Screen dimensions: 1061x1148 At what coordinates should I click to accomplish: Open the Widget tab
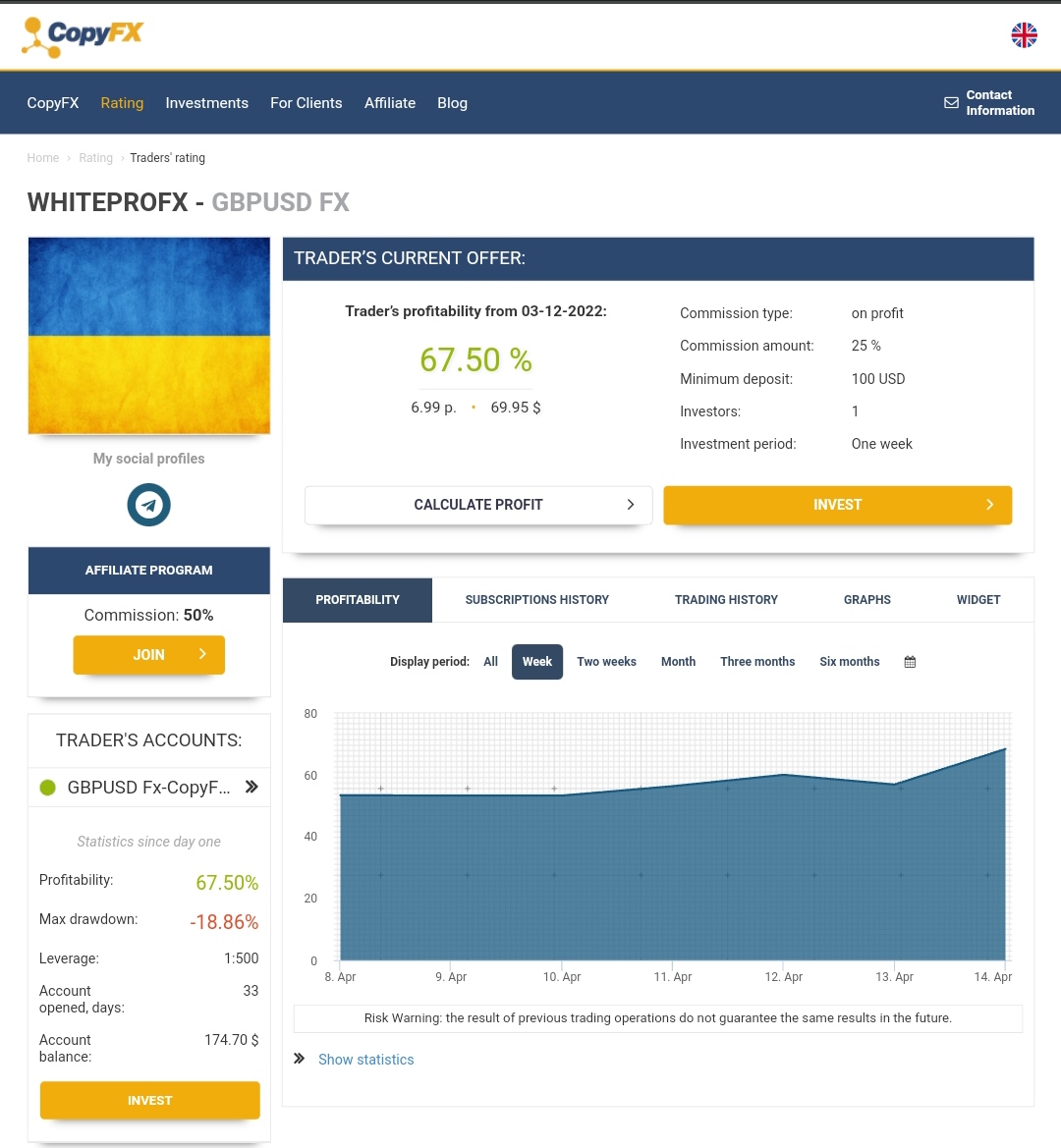point(978,600)
